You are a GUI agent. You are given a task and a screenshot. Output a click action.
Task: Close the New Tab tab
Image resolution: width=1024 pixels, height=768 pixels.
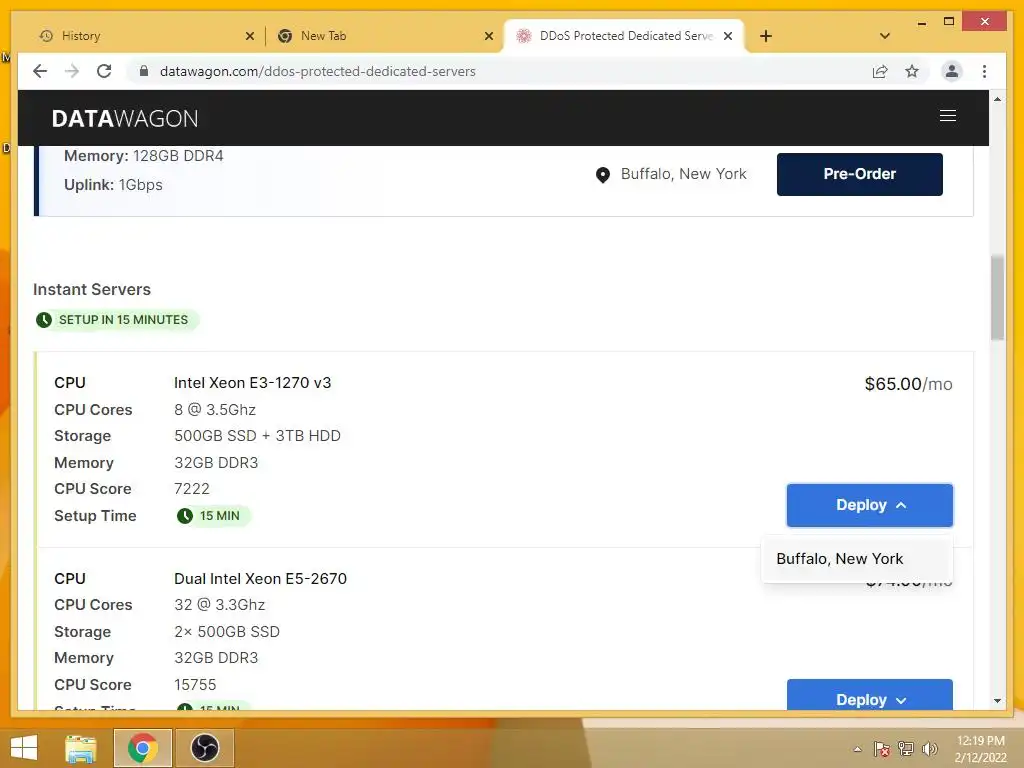point(488,36)
